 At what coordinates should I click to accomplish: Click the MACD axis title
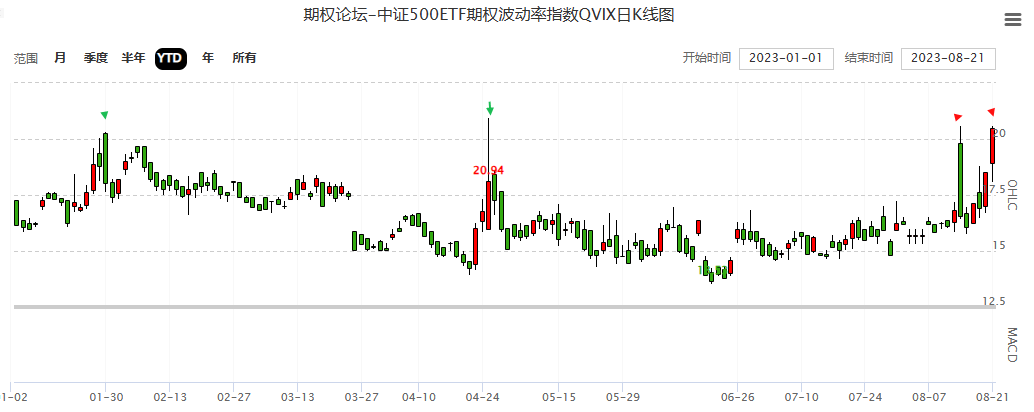point(1012,345)
